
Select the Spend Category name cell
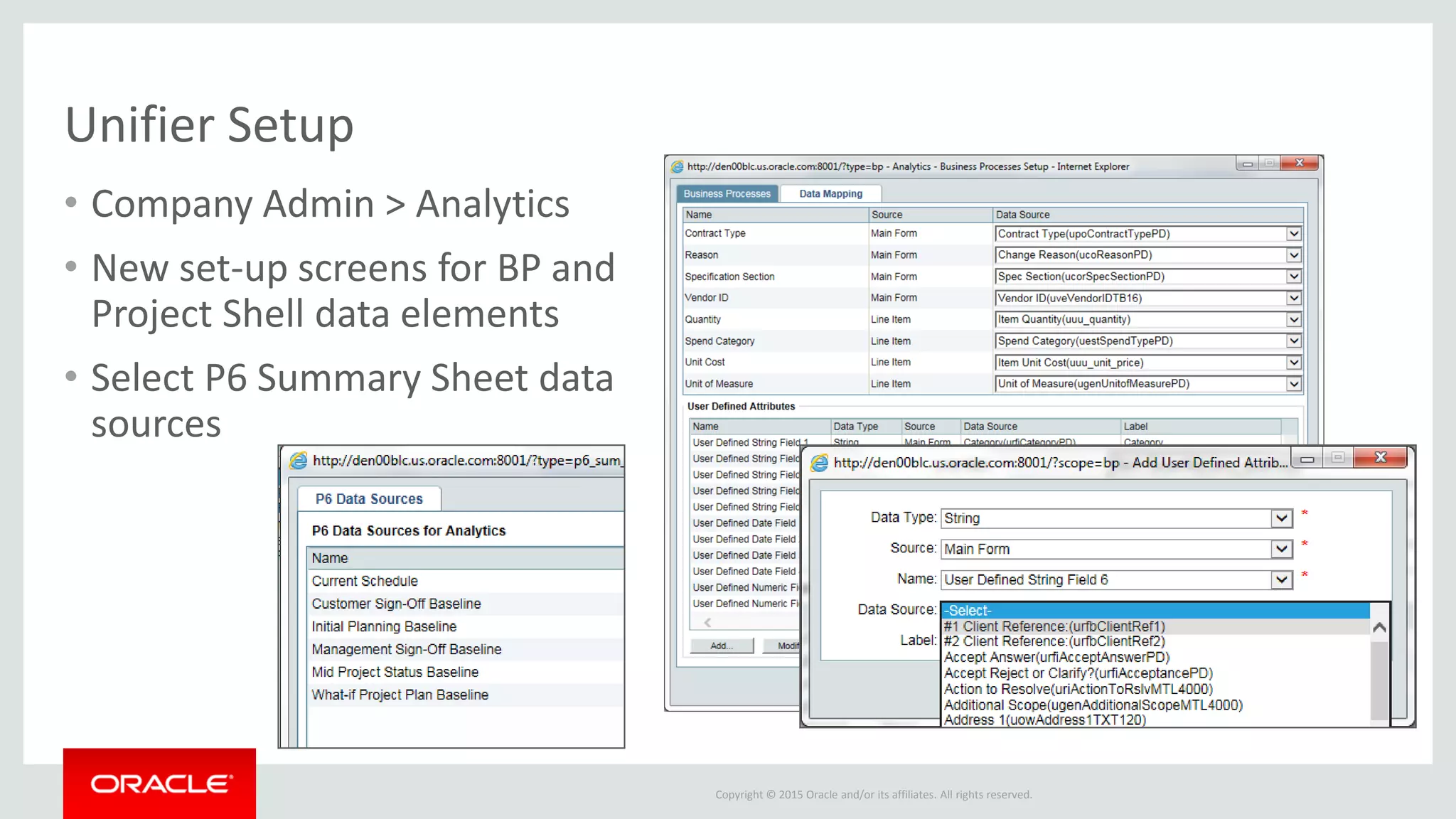tap(775, 341)
